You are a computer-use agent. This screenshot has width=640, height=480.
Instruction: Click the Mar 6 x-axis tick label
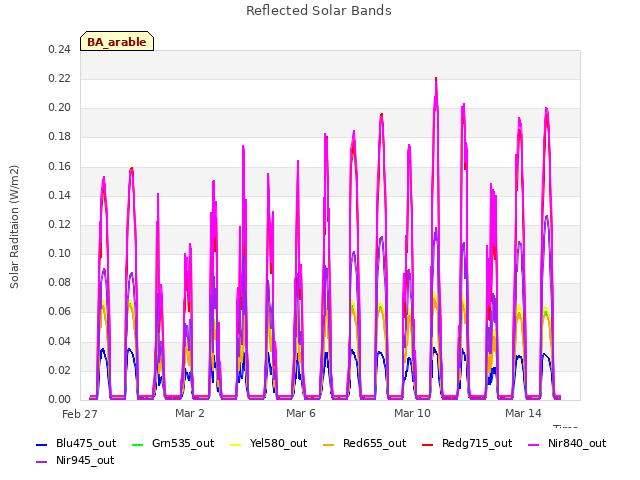click(301, 413)
